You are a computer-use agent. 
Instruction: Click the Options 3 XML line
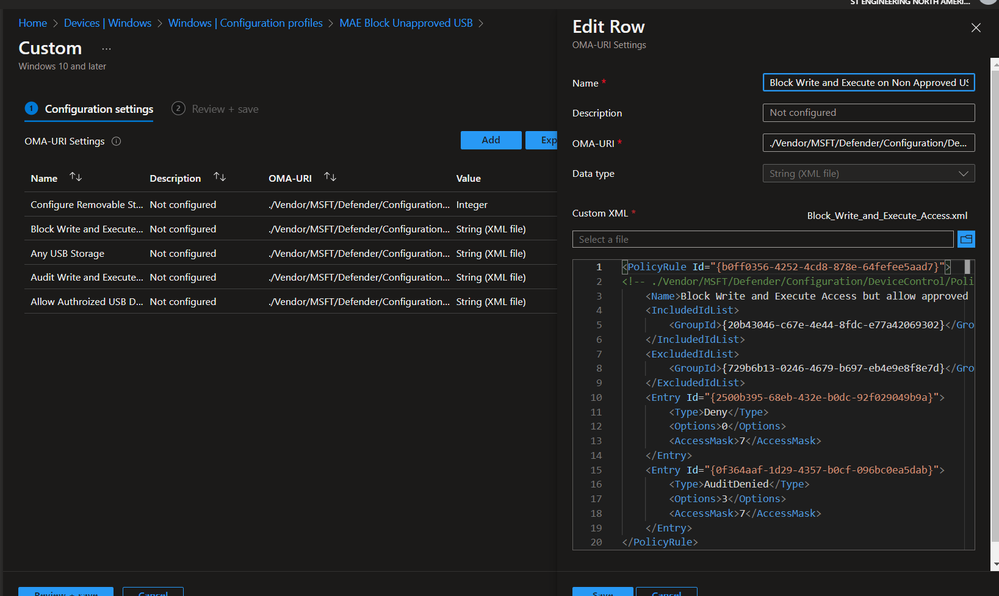coord(728,499)
